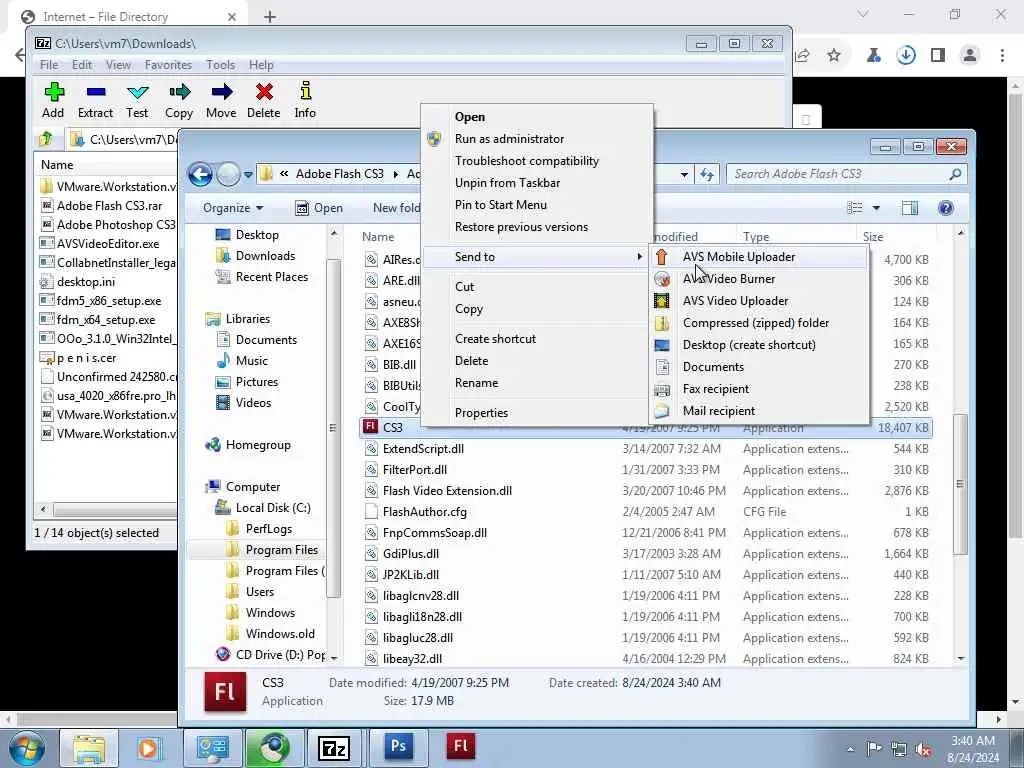Select Local Disk (C:) in tree
This screenshot has height=768, width=1024.
coord(273,508)
